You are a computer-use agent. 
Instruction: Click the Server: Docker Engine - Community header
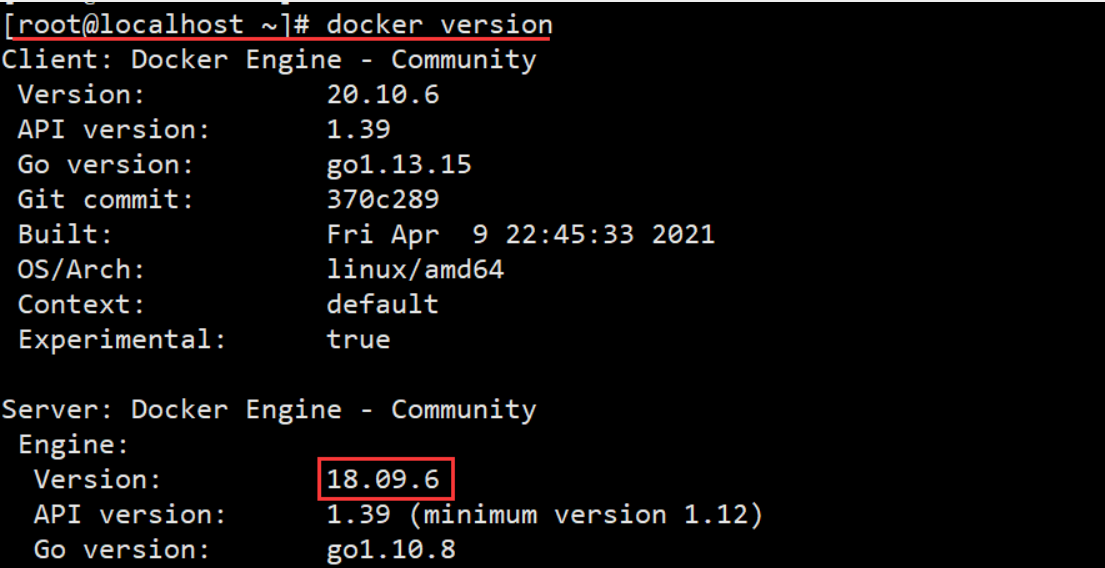pos(268,409)
